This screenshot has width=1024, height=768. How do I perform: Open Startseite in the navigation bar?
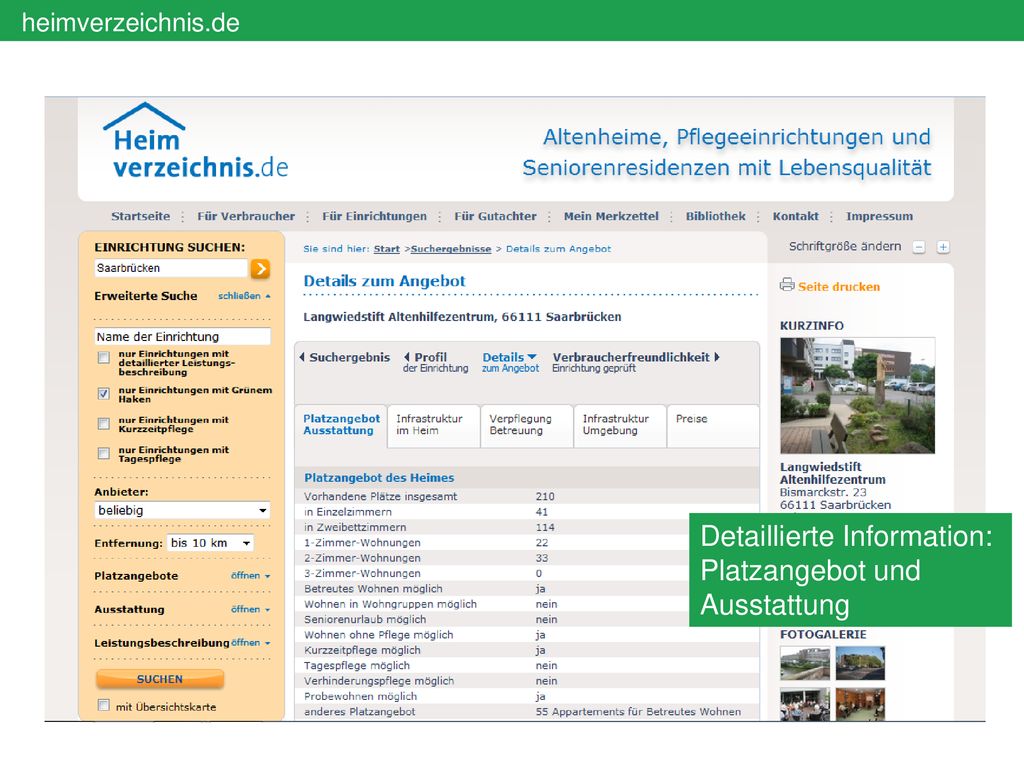(140, 216)
